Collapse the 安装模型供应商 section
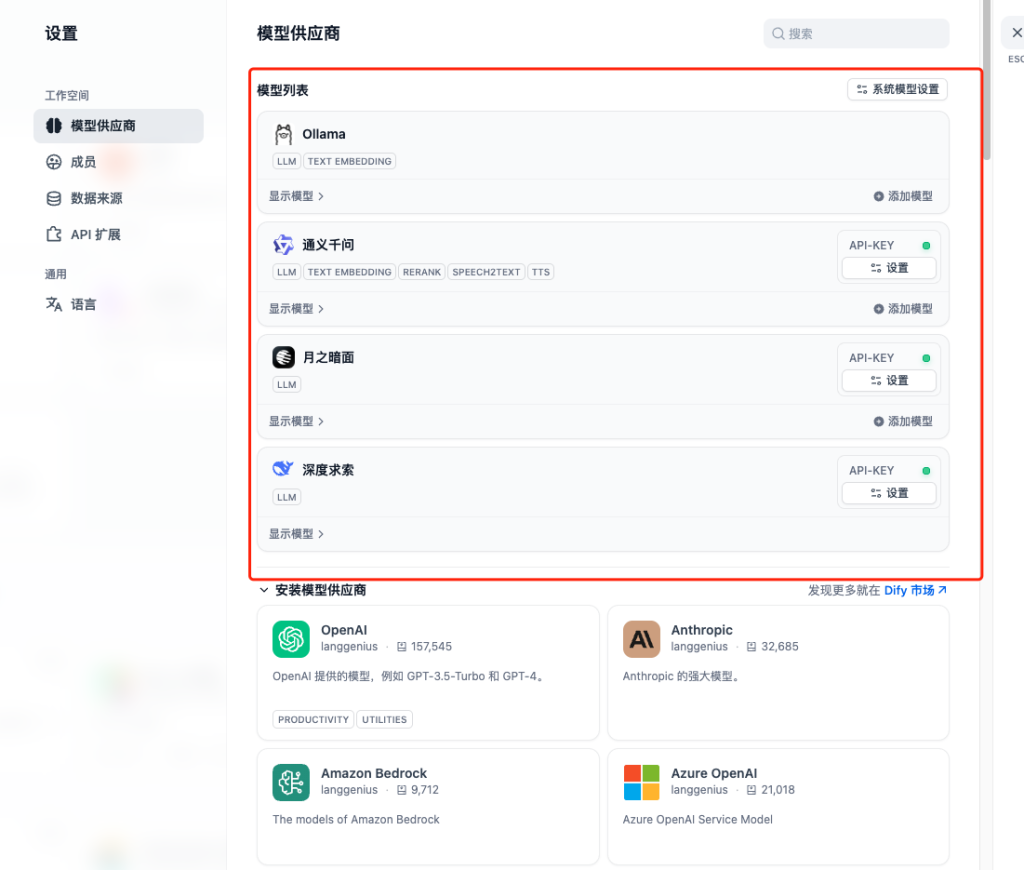Viewport: 1024px width, 870px height. point(264,590)
